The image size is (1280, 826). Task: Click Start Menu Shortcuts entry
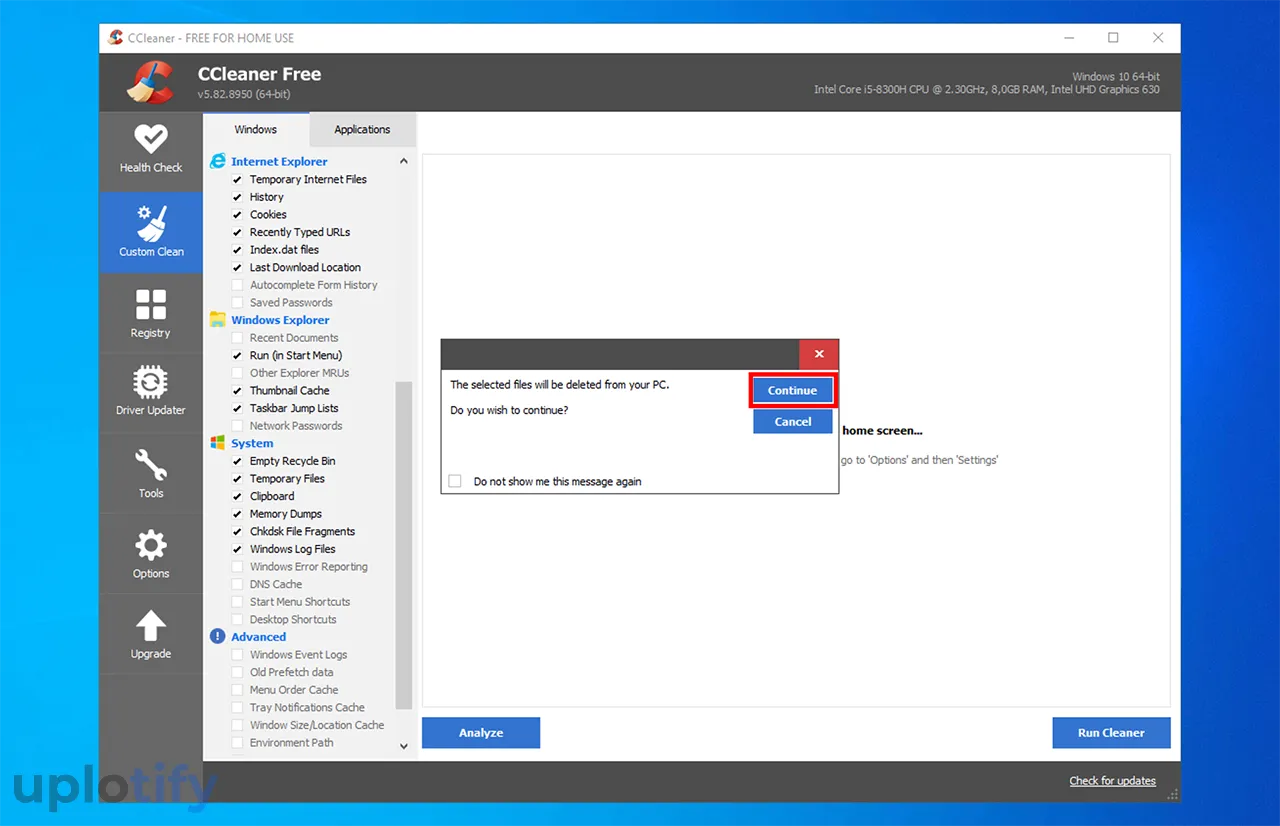pyautogui.click(x=300, y=602)
